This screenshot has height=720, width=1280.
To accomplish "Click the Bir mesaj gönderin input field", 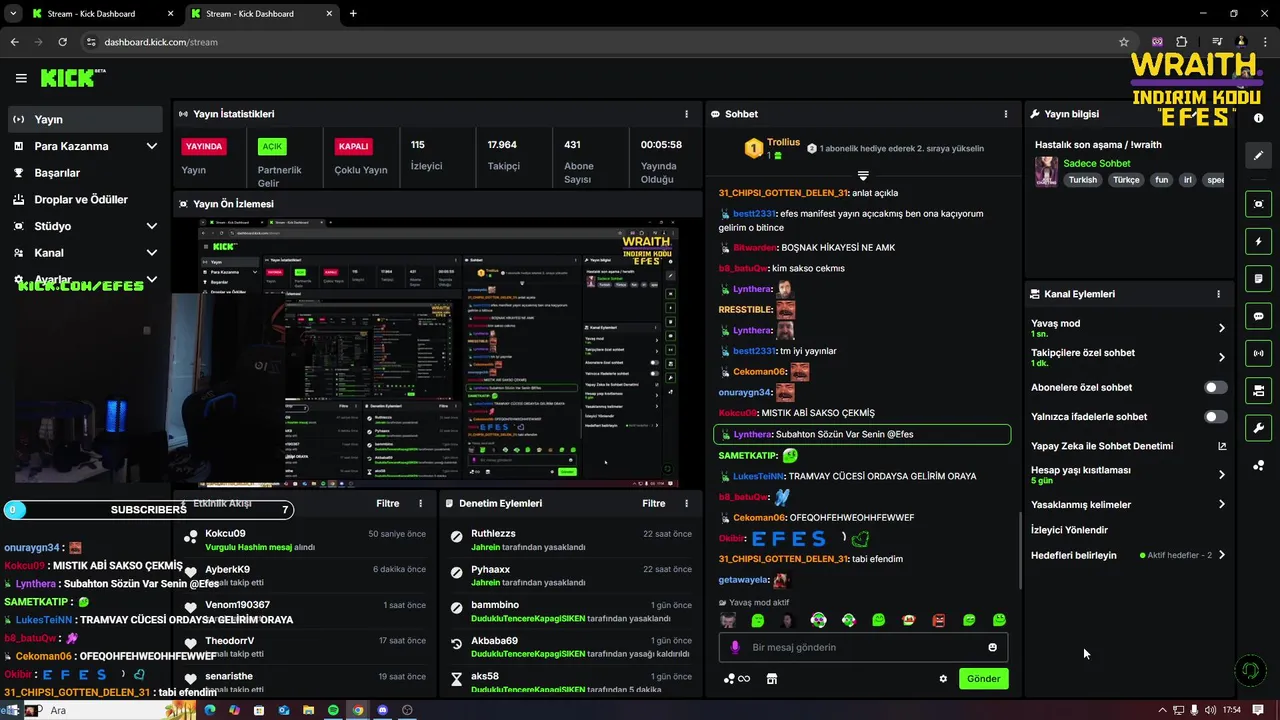I will coord(863,647).
